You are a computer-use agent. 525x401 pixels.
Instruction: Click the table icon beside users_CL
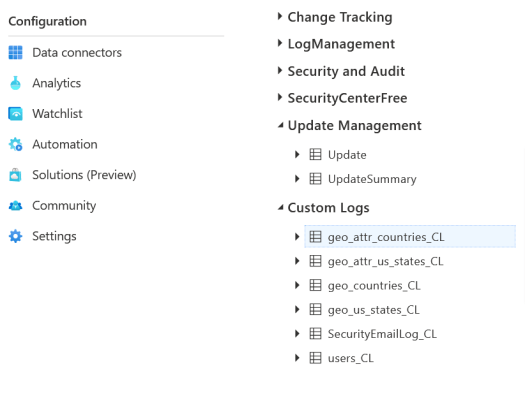[x=315, y=358]
